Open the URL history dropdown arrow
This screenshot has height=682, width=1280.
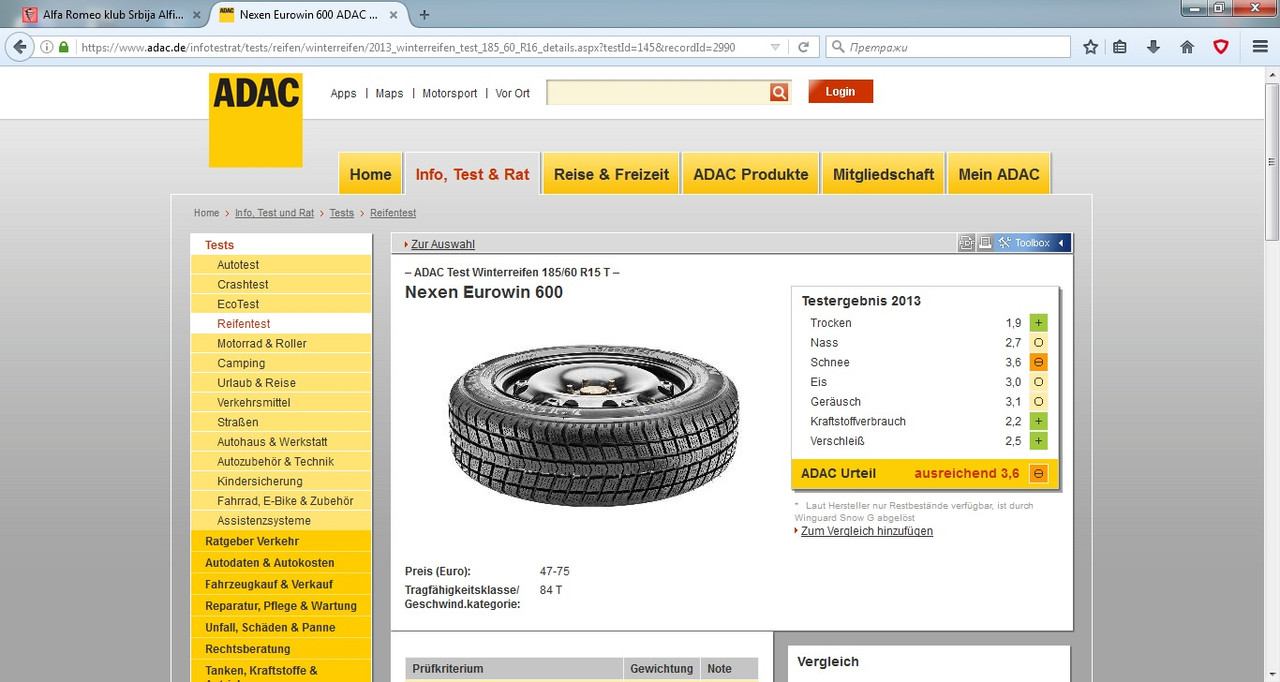(775, 47)
